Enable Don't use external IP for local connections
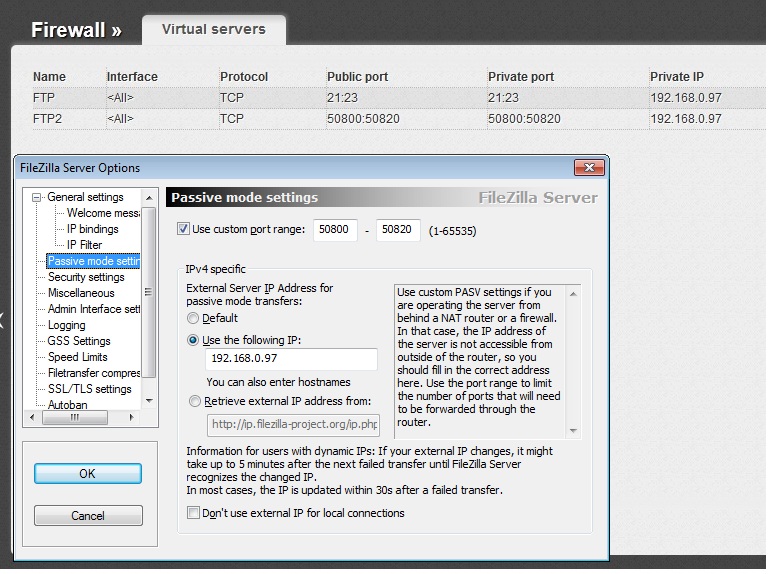774x574 pixels. (193, 513)
